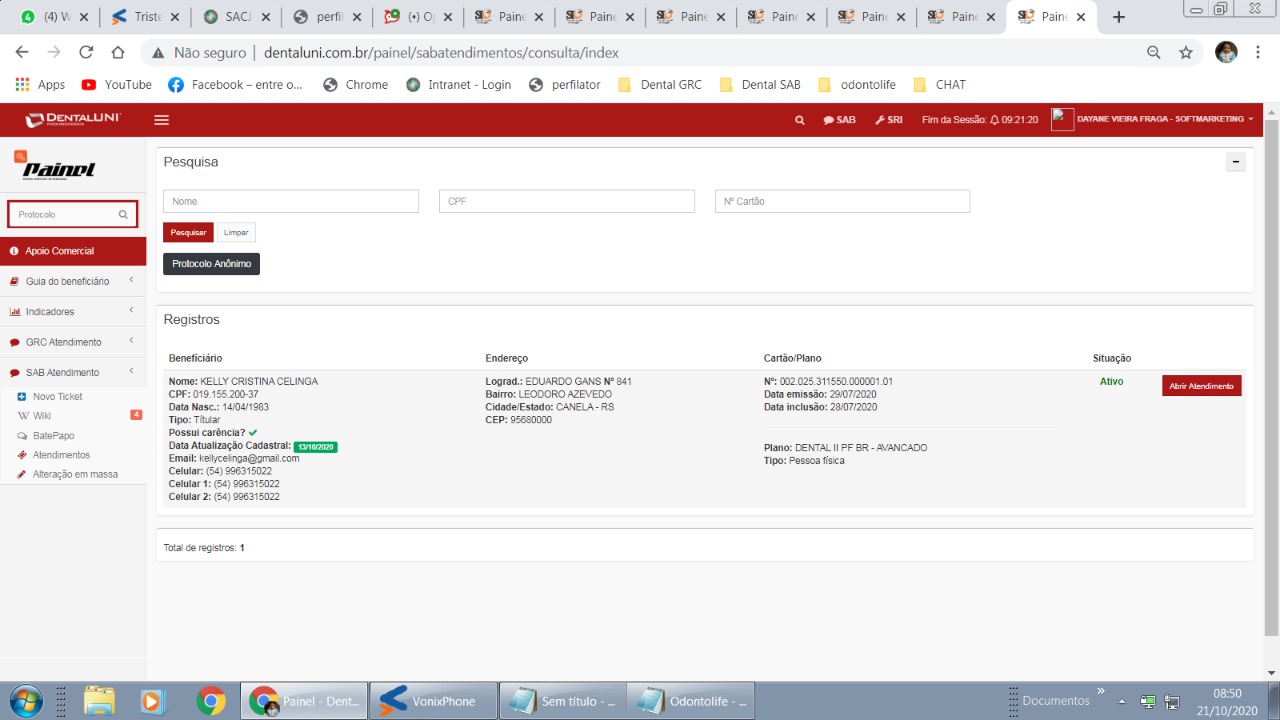1280x720 pixels.
Task: Expand the Documentos taskbar toolbar chevron
Action: tap(1101, 691)
